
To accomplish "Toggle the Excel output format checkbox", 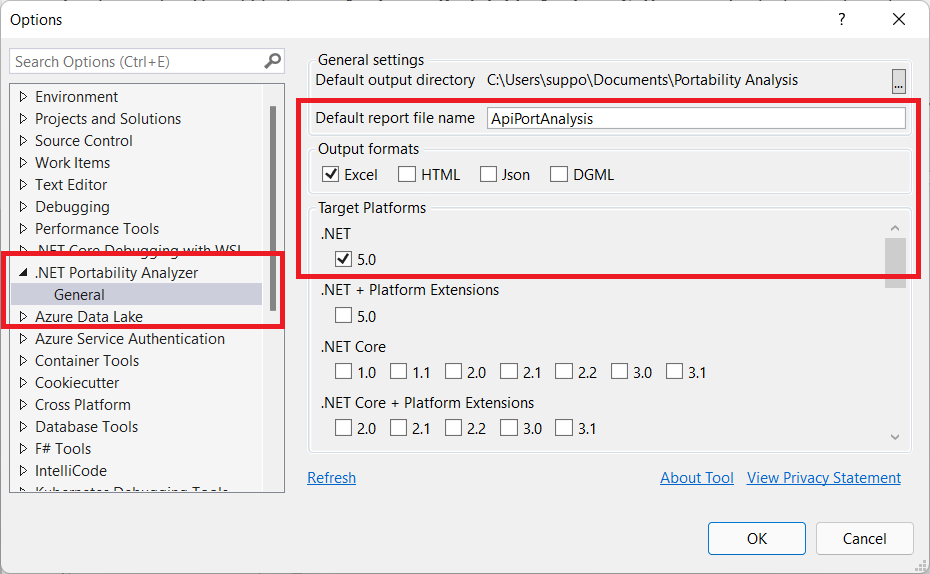I will coord(330,174).
